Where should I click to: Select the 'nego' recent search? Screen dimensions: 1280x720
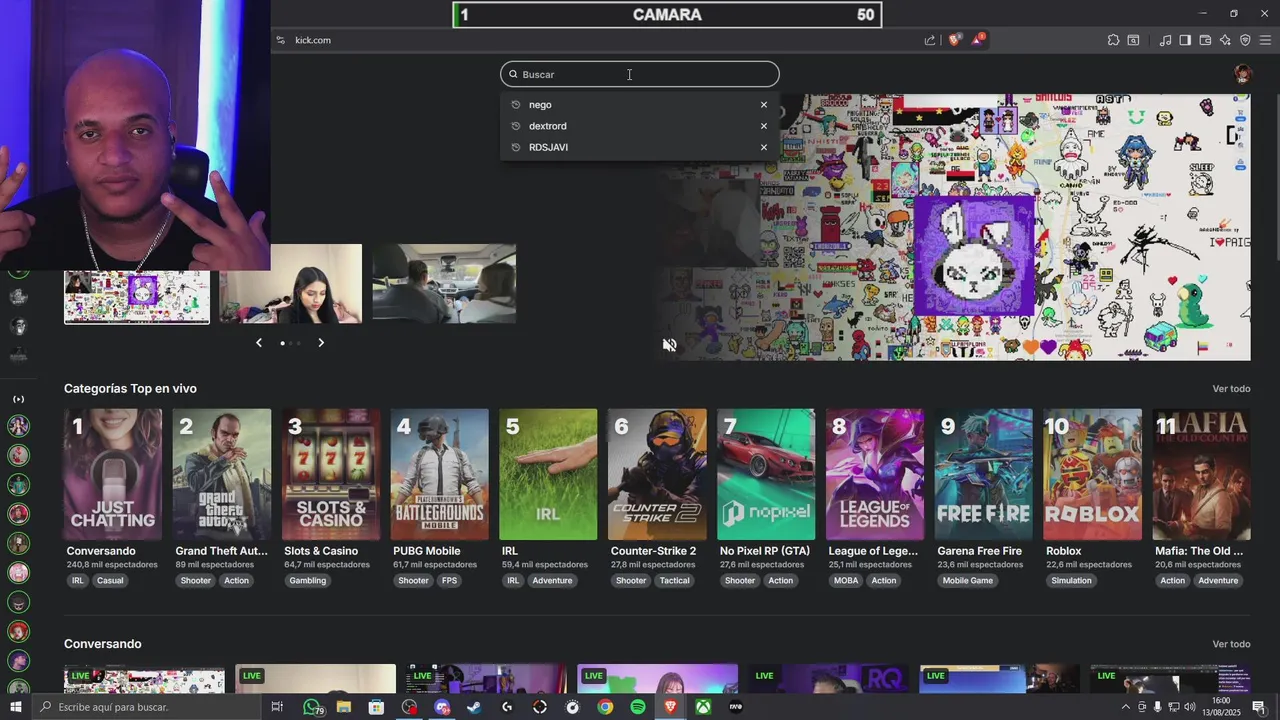tap(540, 105)
